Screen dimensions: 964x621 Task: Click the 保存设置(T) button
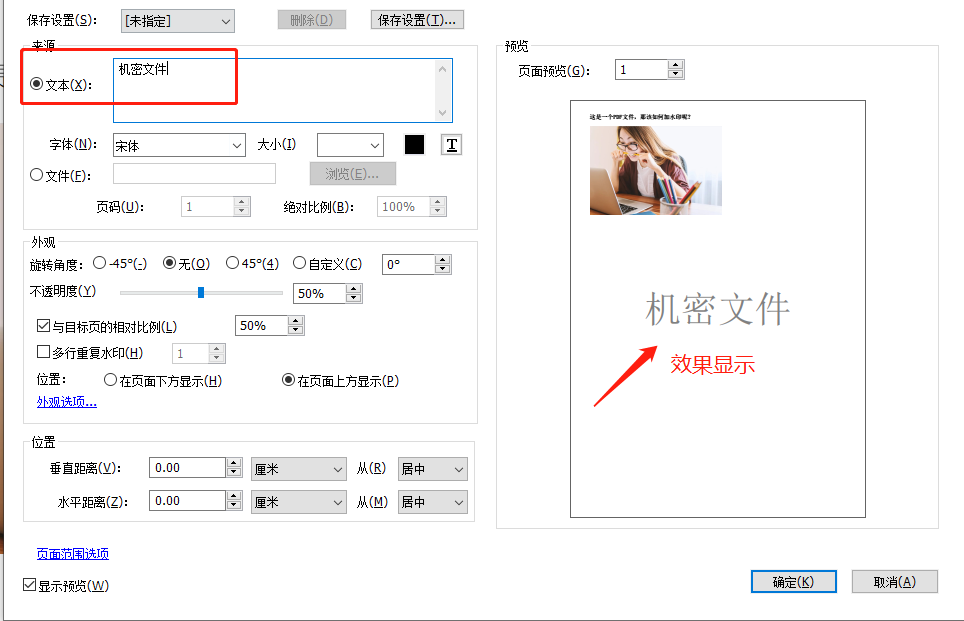pos(416,19)
